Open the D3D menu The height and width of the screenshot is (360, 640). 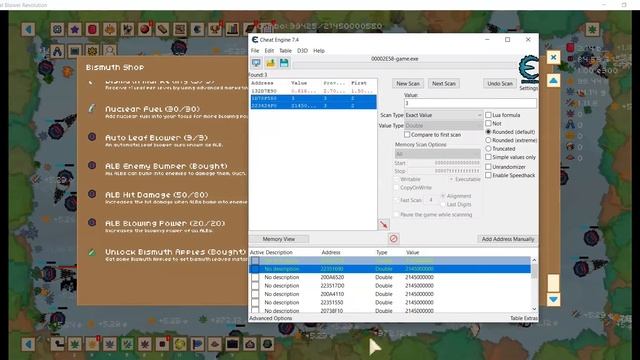[302, 51]
